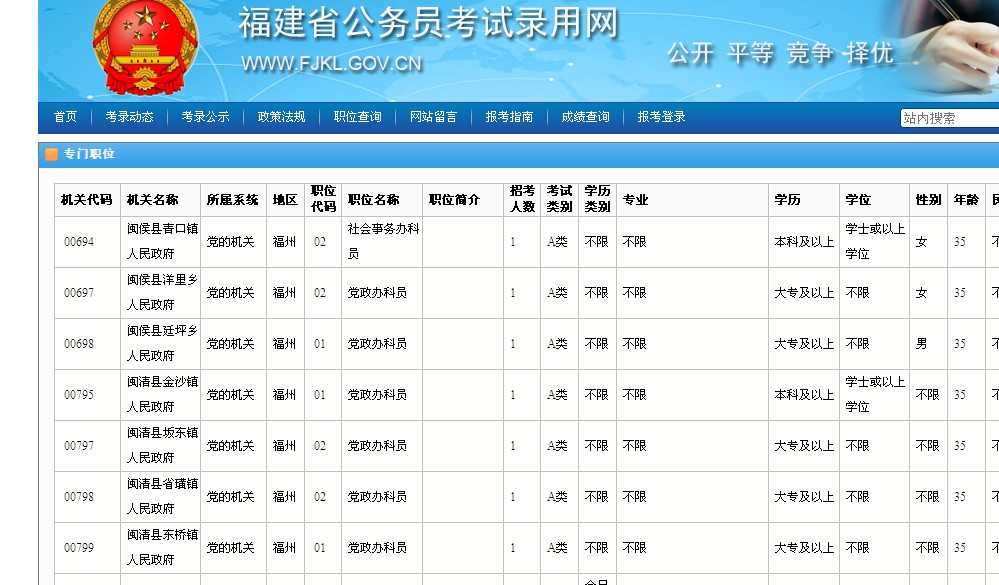Click the 报考登录 login entry

pyautogui.click(x=662, y=116)
